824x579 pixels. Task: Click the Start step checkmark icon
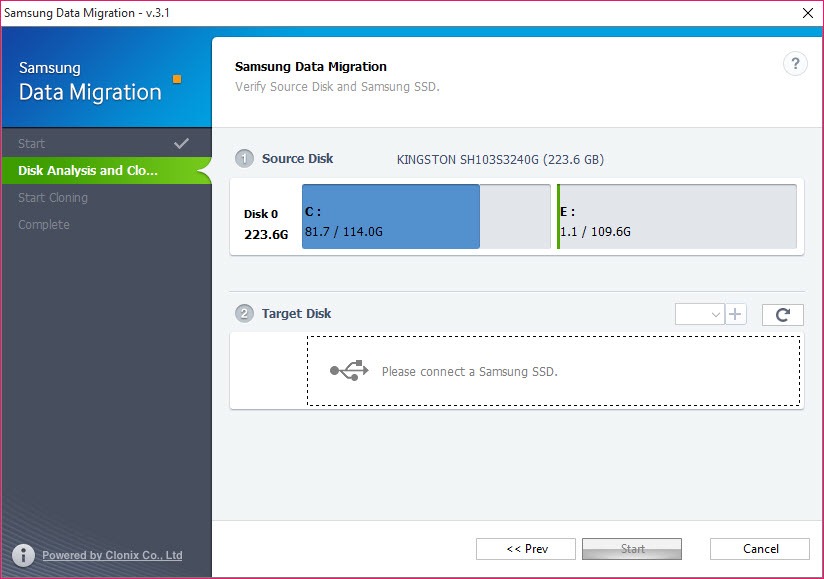click(x=181, y=143)
